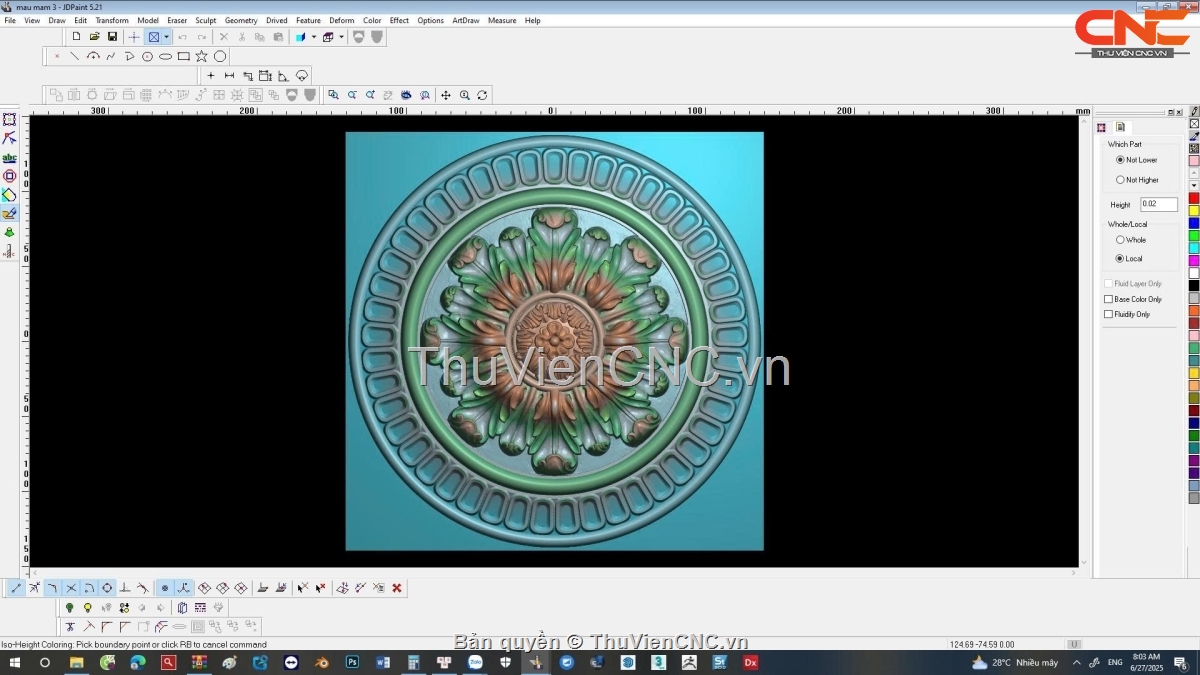This screenshot has width=1200, height=675.
Task: Enable the Fluidity Only checkbox
Action: coord(1108,314)
